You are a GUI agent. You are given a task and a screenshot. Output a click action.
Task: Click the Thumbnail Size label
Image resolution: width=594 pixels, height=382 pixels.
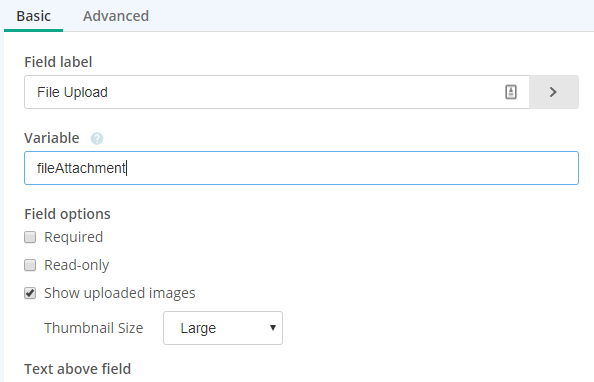tap(94, 328)
